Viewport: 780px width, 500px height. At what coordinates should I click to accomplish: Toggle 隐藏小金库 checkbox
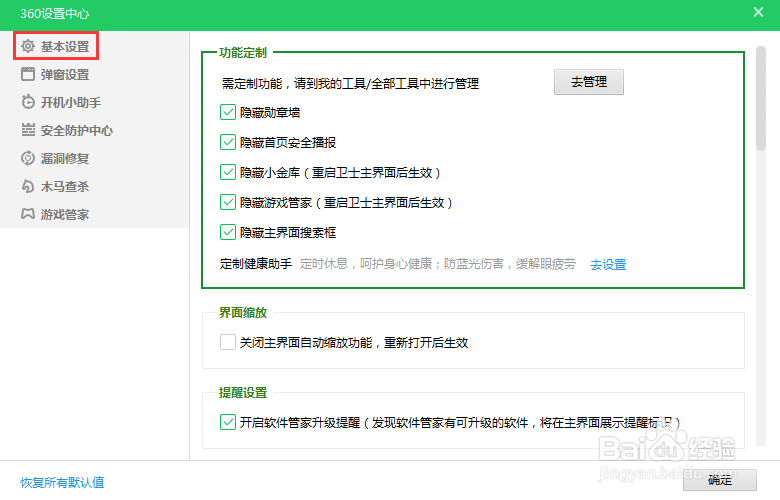(228, 172)
